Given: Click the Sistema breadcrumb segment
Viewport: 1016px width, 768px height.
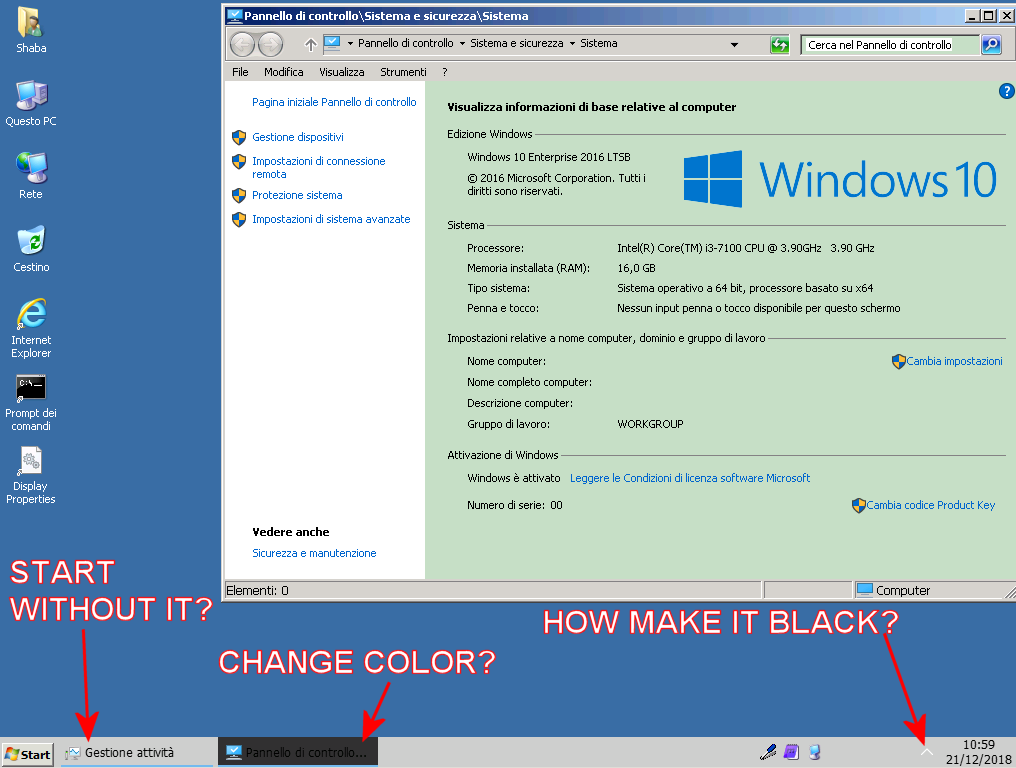Looking at the screenshot, I should pyautogui.click(x=599, y=43).
